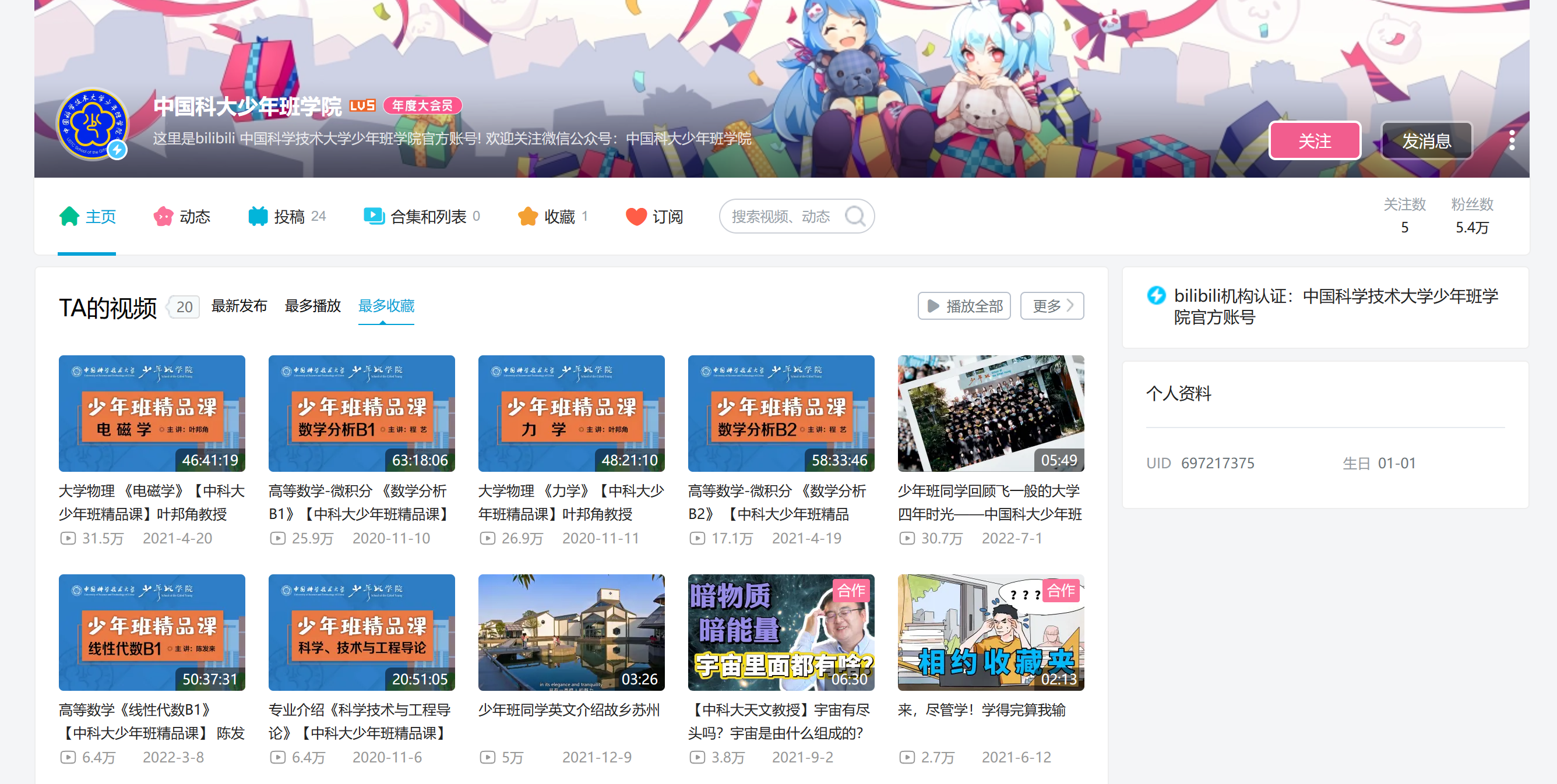Click the play-count icon next to 31.5万
The height and width of the screenshot is (784, 1557).
coord(68,538)
